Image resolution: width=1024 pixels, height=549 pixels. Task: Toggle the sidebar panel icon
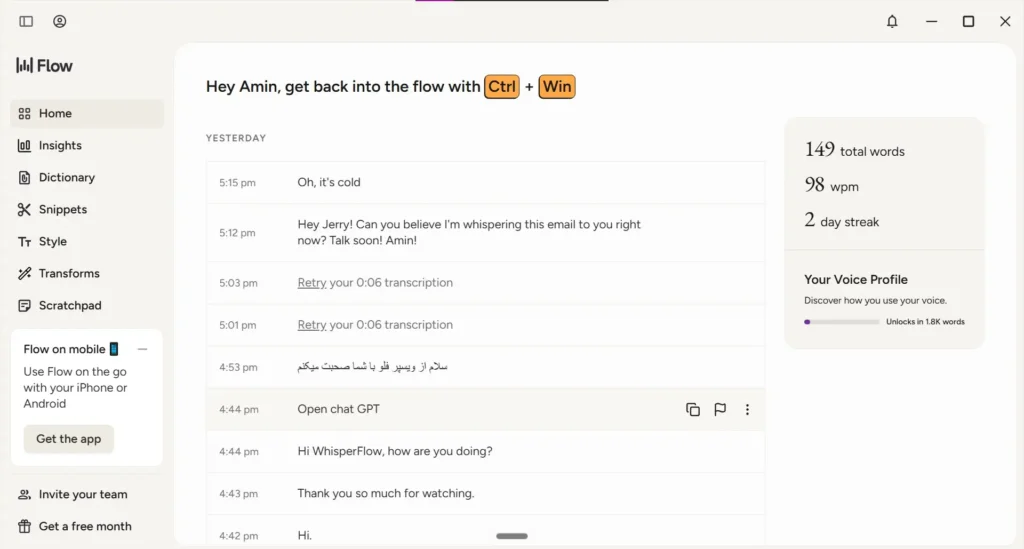[x=26, y=22]
